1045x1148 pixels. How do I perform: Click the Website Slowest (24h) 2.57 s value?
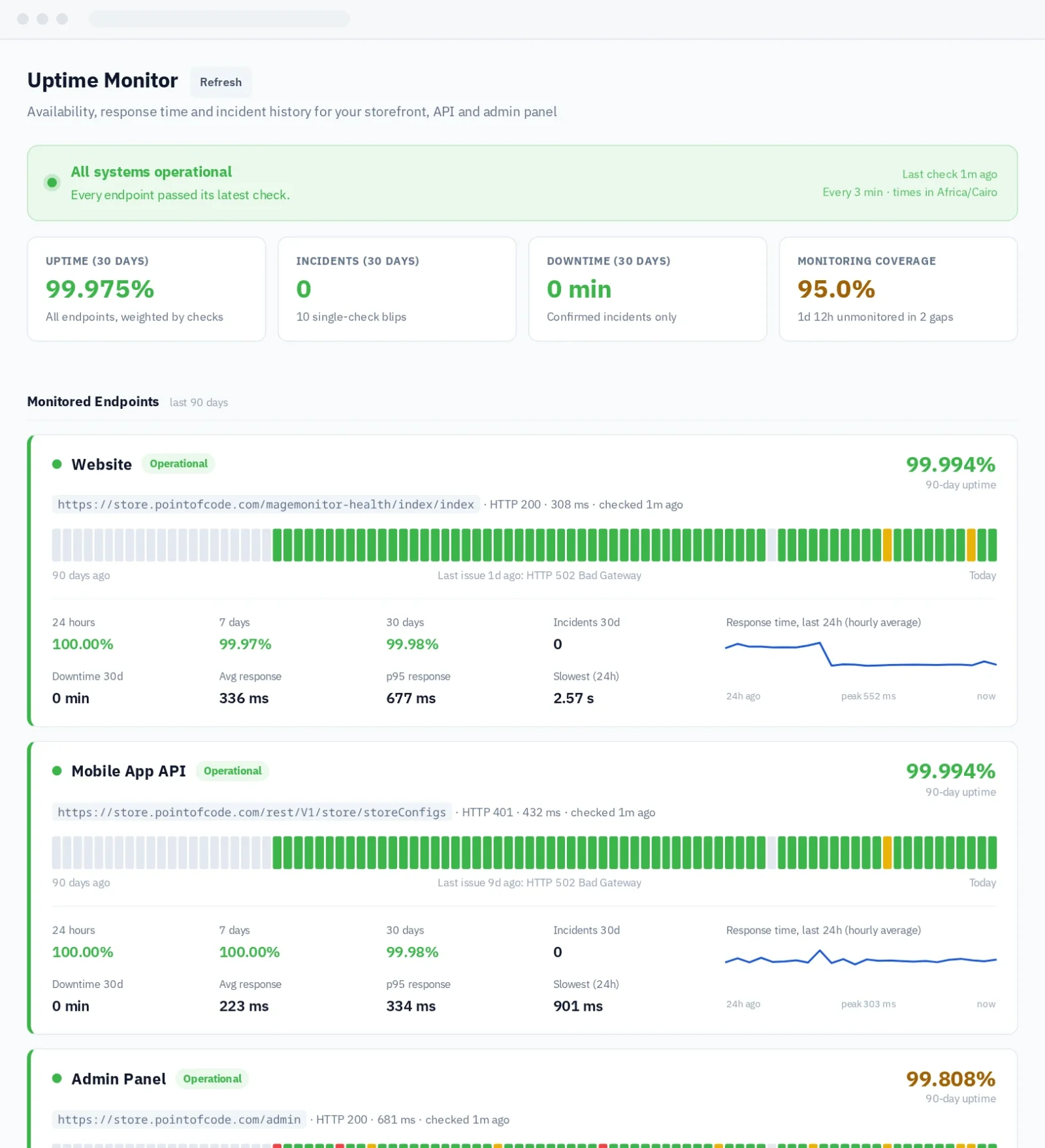573,699
